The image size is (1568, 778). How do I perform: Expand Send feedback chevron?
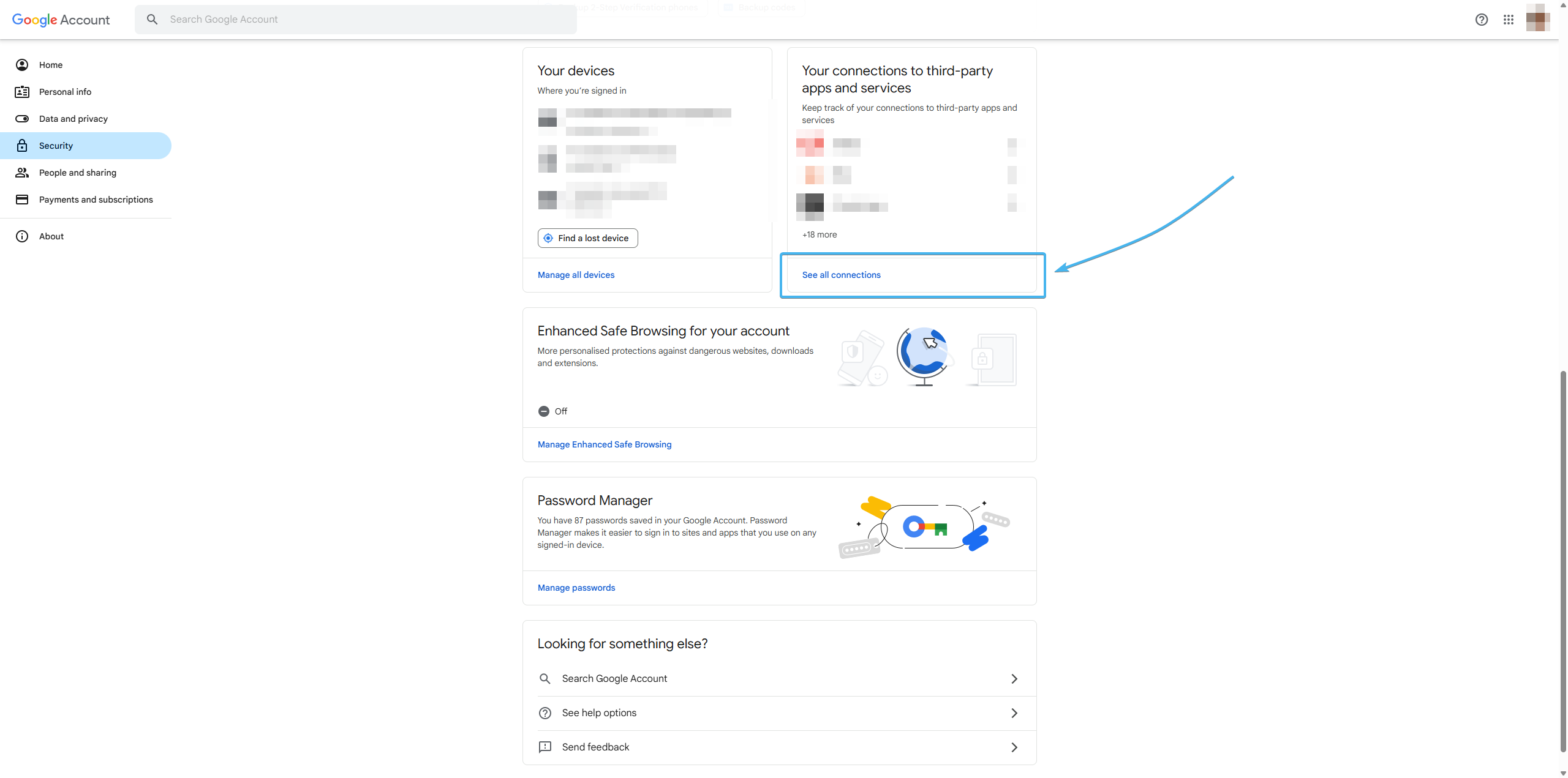[x=1014, y=747]
